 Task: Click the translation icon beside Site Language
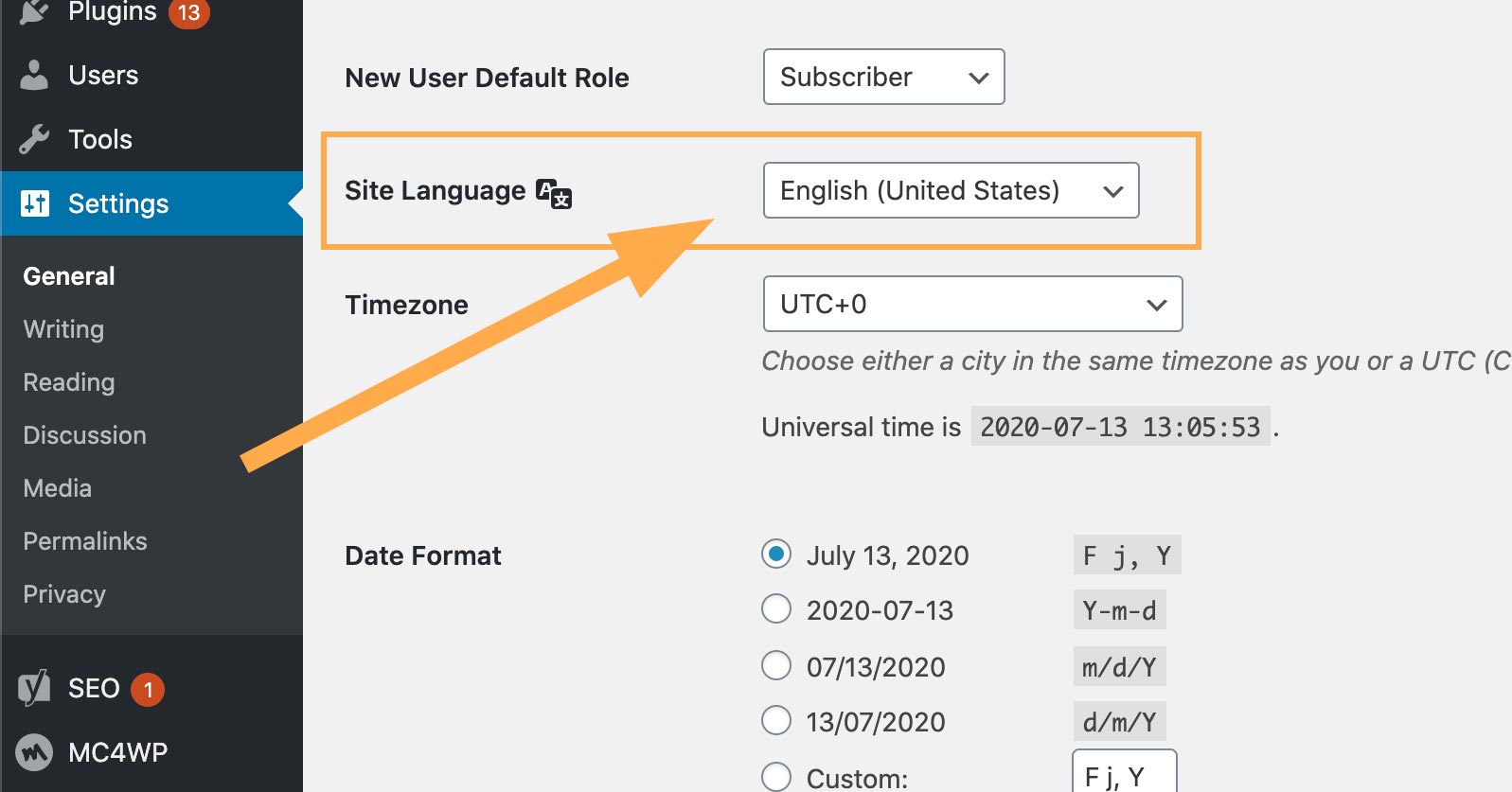pos(554,193)
